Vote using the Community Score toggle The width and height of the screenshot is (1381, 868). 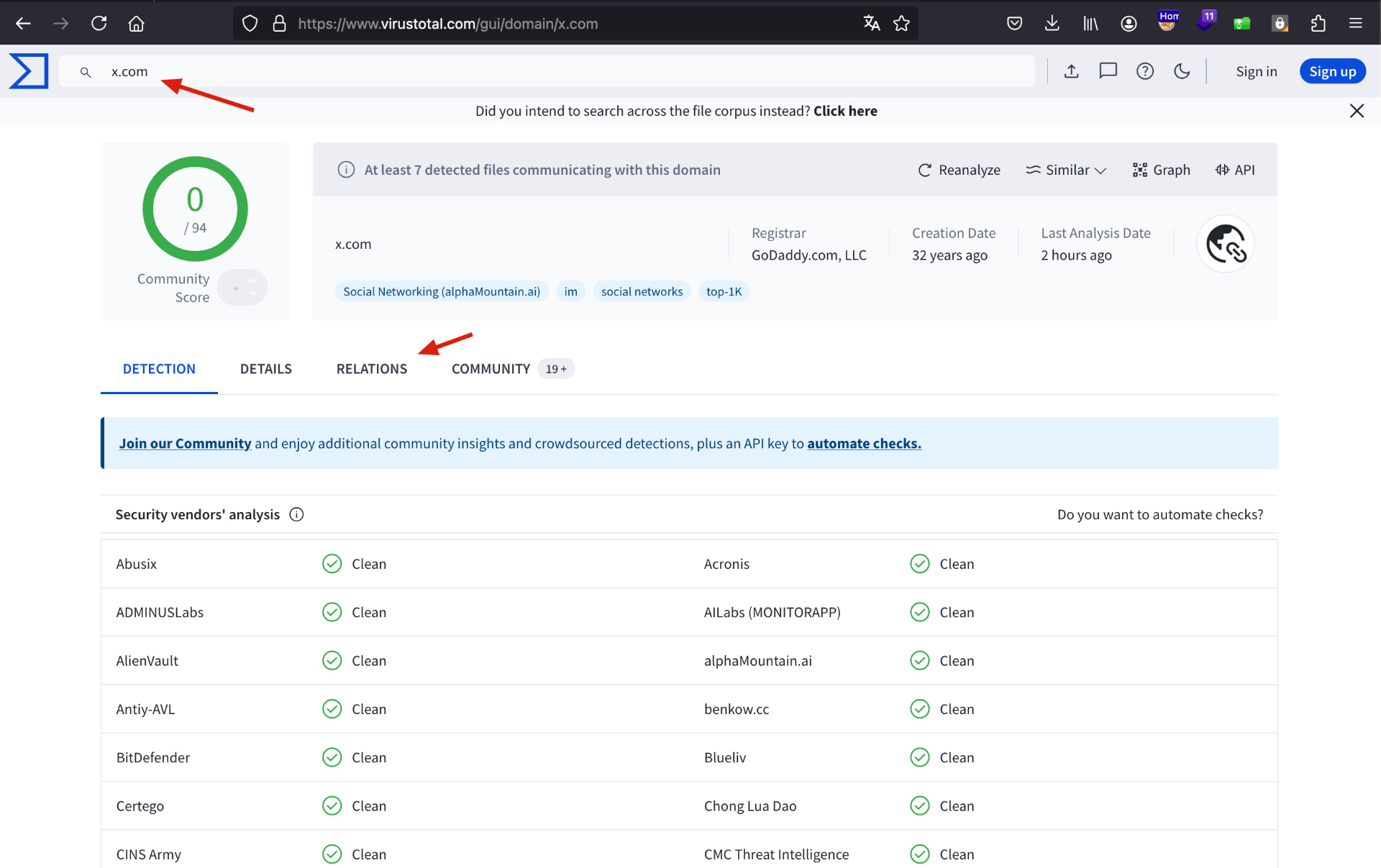(242, 288)
